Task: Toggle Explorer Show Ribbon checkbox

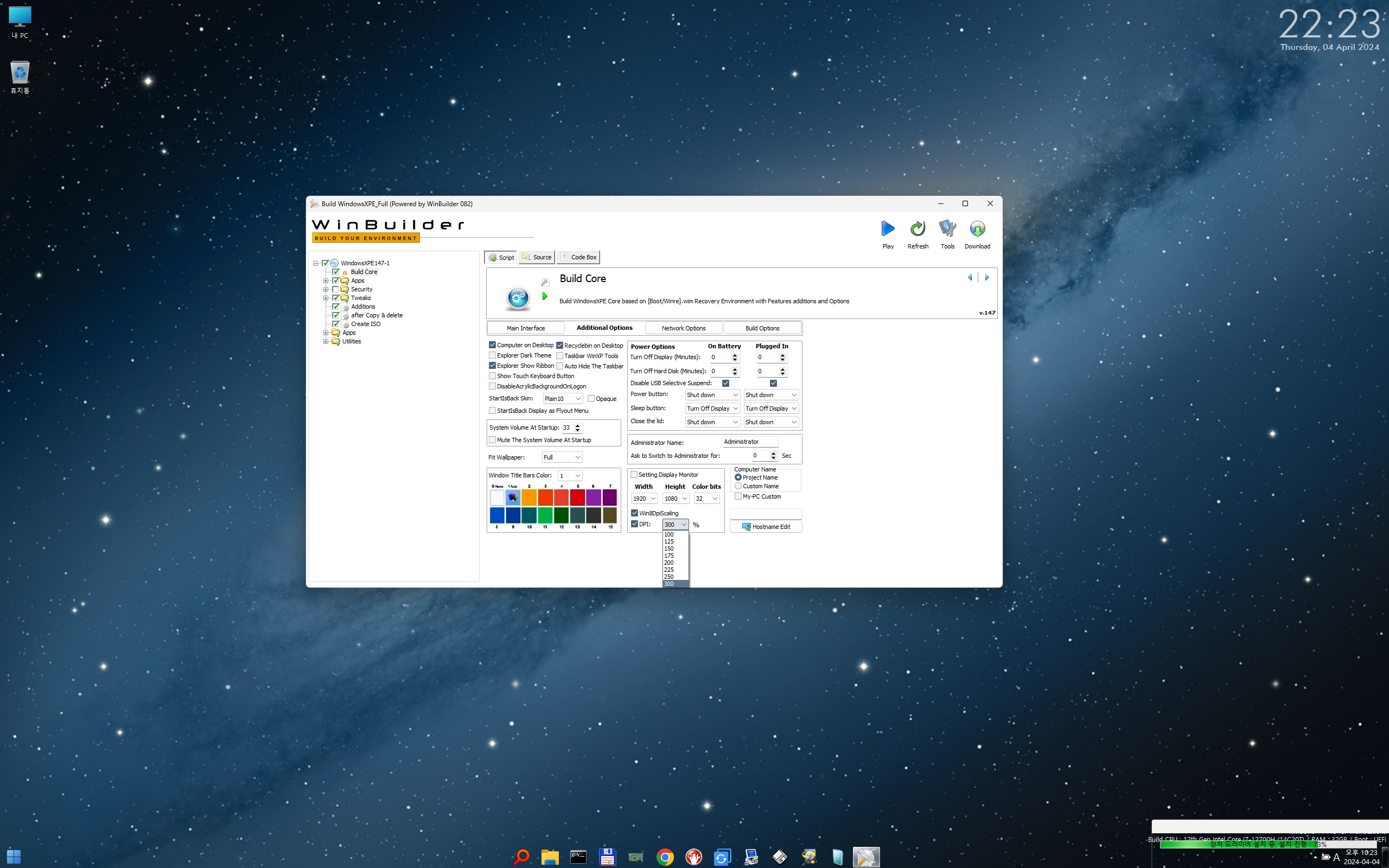Action: click(x=492, y=366)
